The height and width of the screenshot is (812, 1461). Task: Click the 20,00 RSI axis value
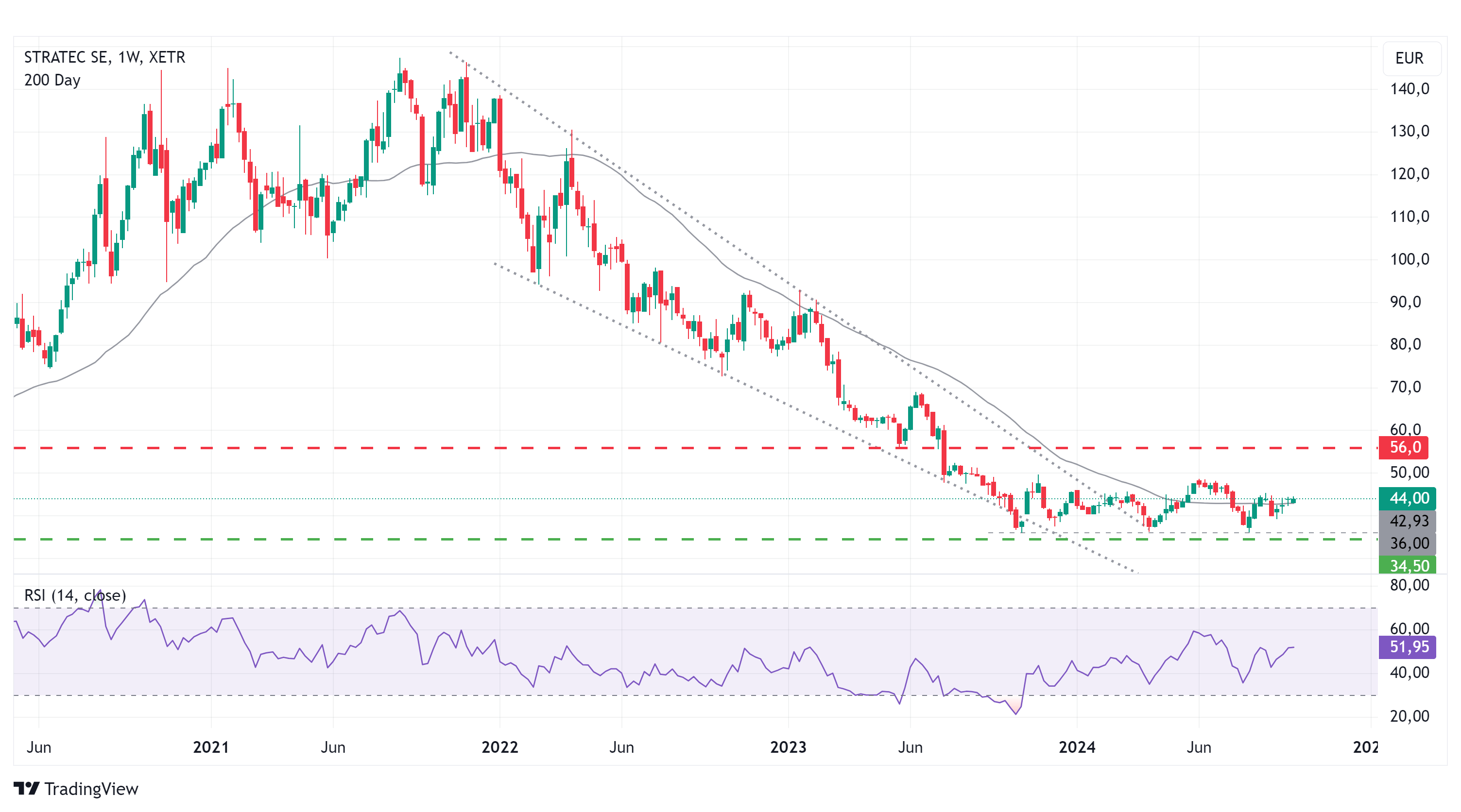[1409, 716]
